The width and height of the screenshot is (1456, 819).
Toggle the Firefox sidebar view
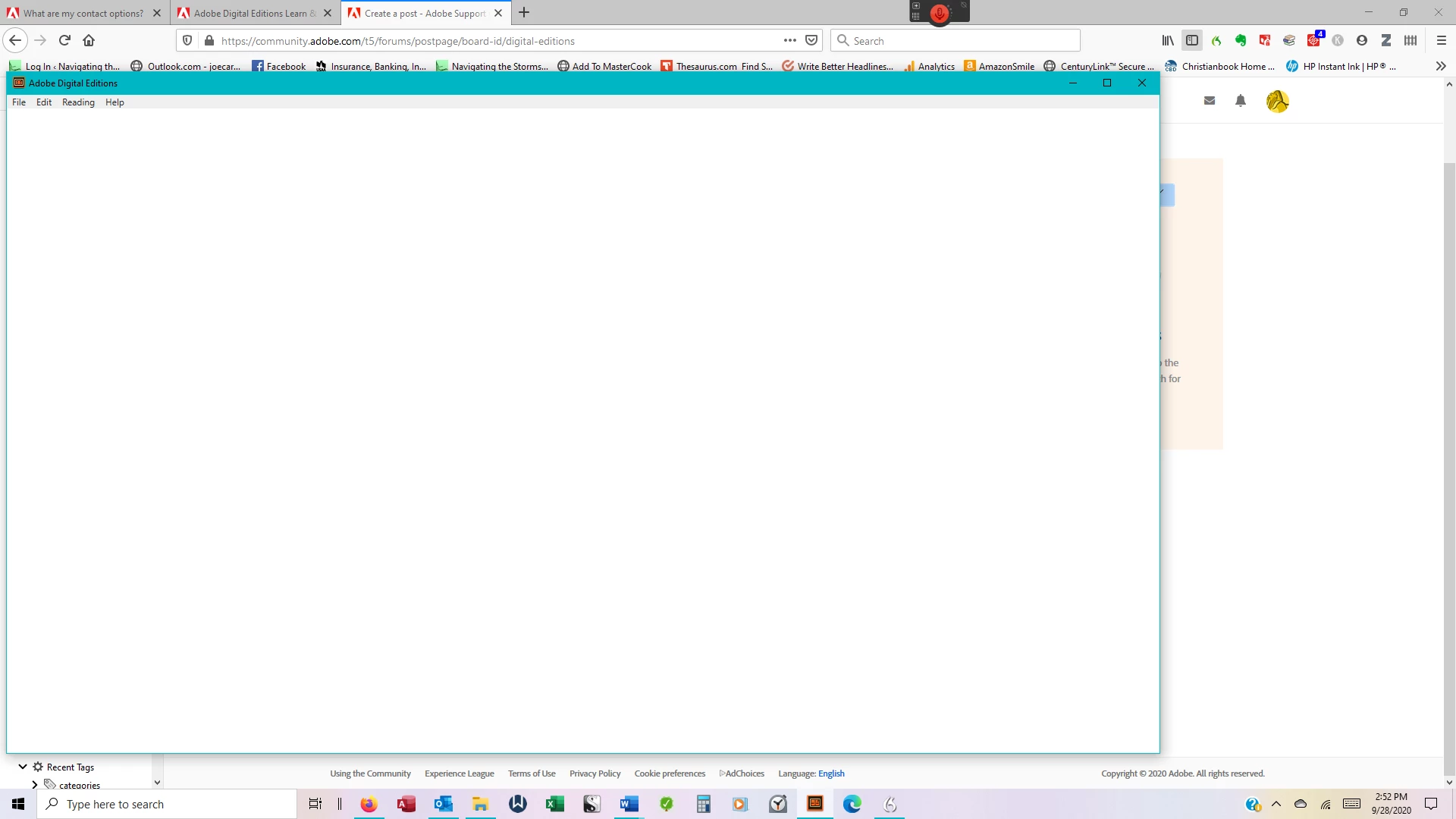(x=1192, y=41)
